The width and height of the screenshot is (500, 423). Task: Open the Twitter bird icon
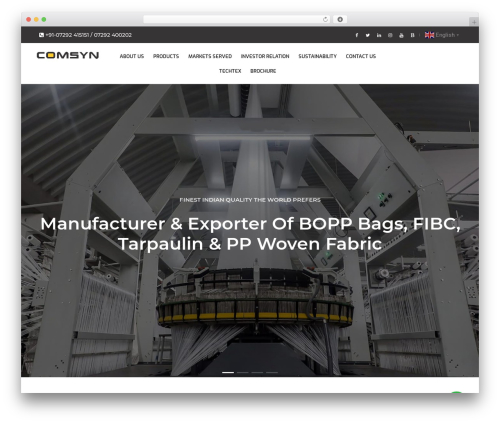367,35
